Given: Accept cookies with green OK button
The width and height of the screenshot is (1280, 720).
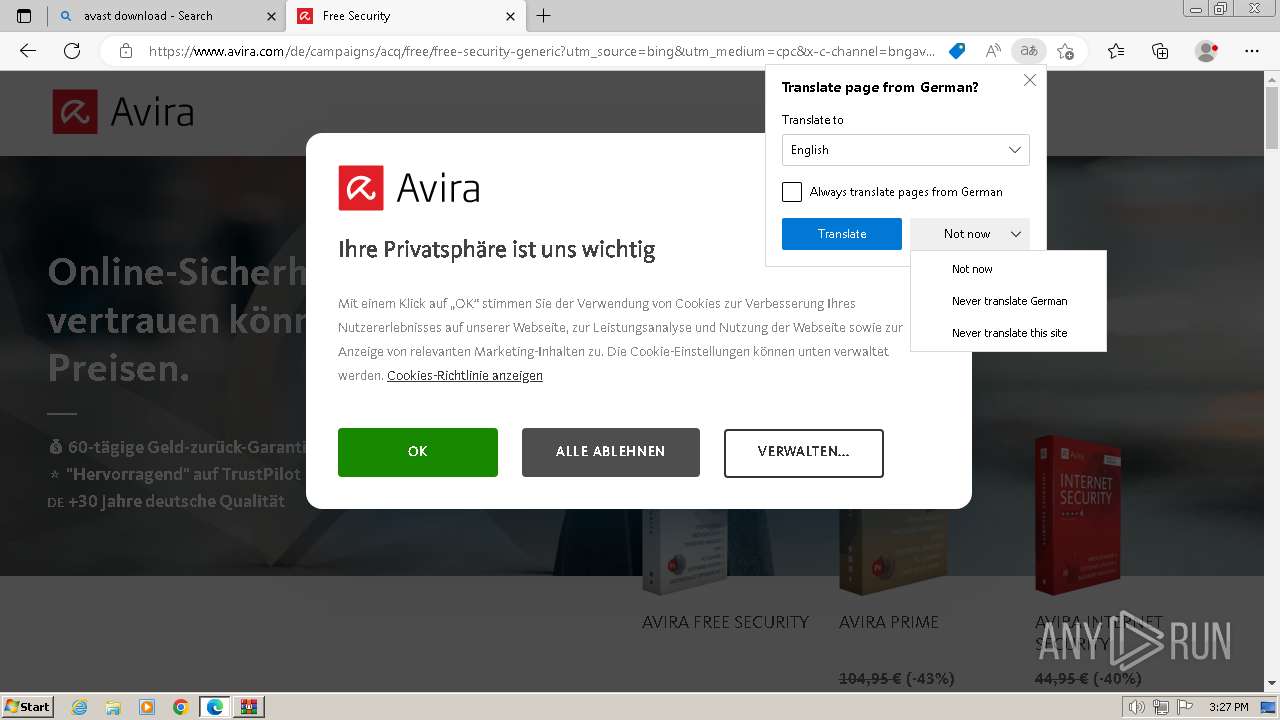Looking at the screenshot, I should (x=418, y=452).
